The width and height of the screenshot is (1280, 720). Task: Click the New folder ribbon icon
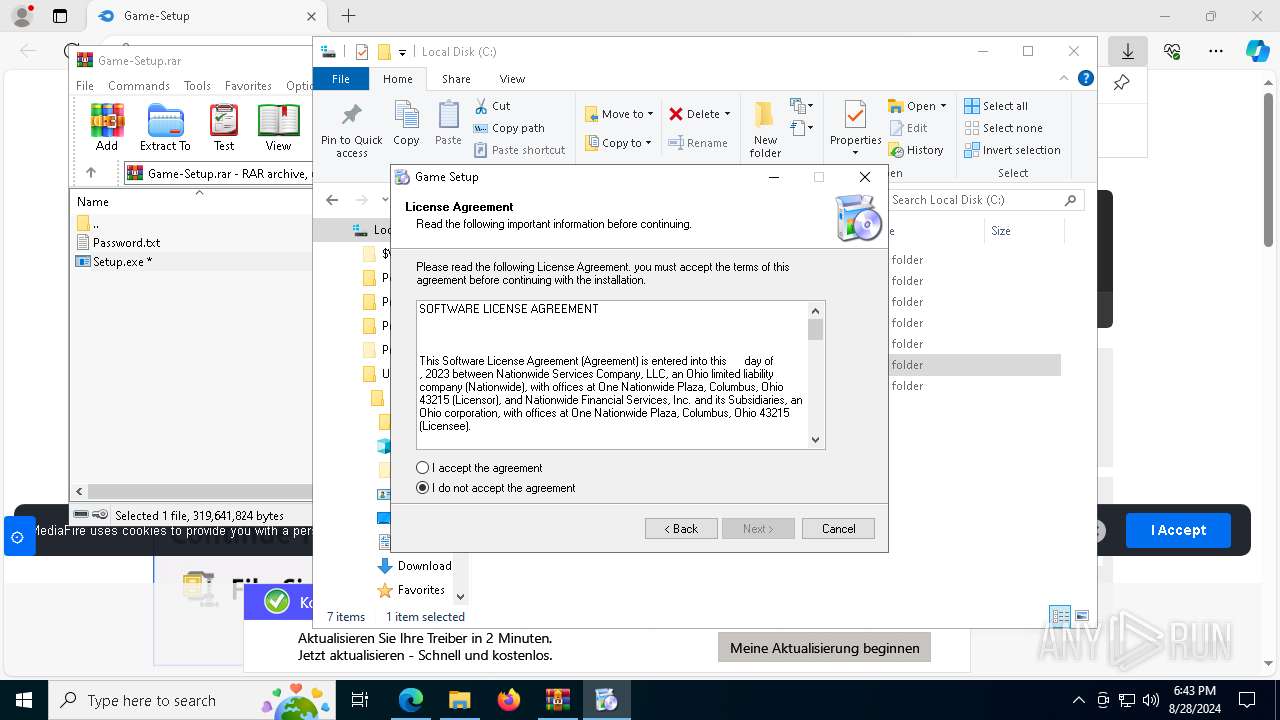[765, 130]
